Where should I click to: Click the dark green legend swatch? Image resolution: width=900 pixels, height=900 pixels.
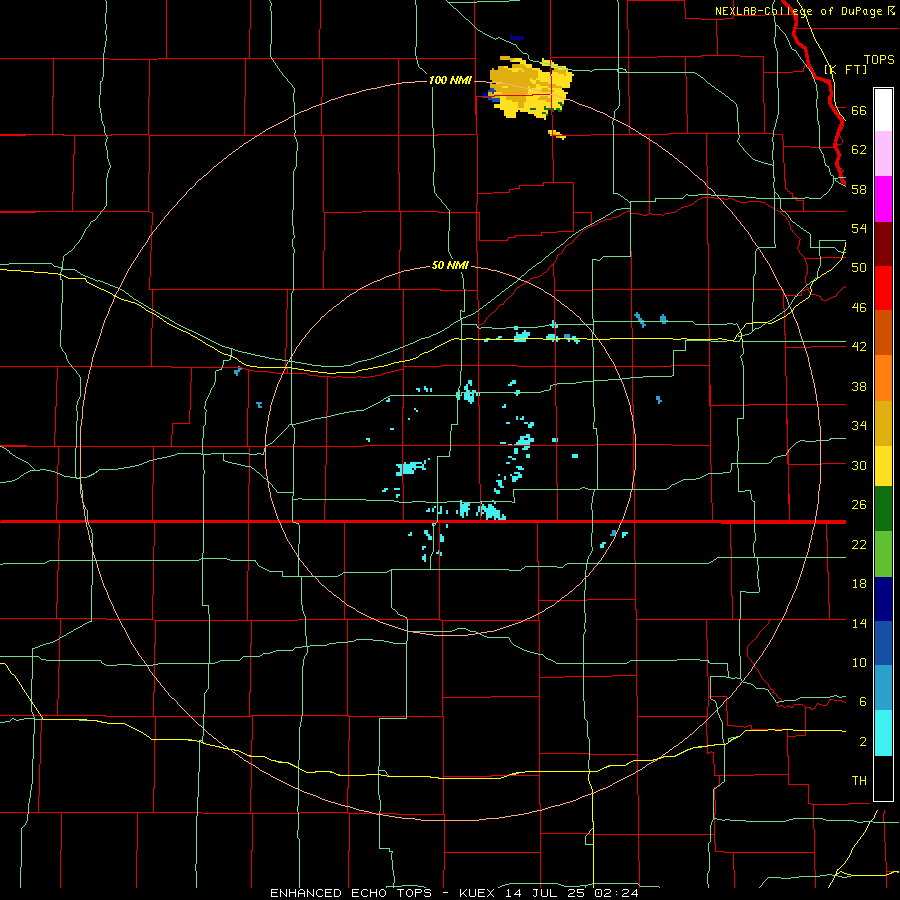(x=883, y=509)
